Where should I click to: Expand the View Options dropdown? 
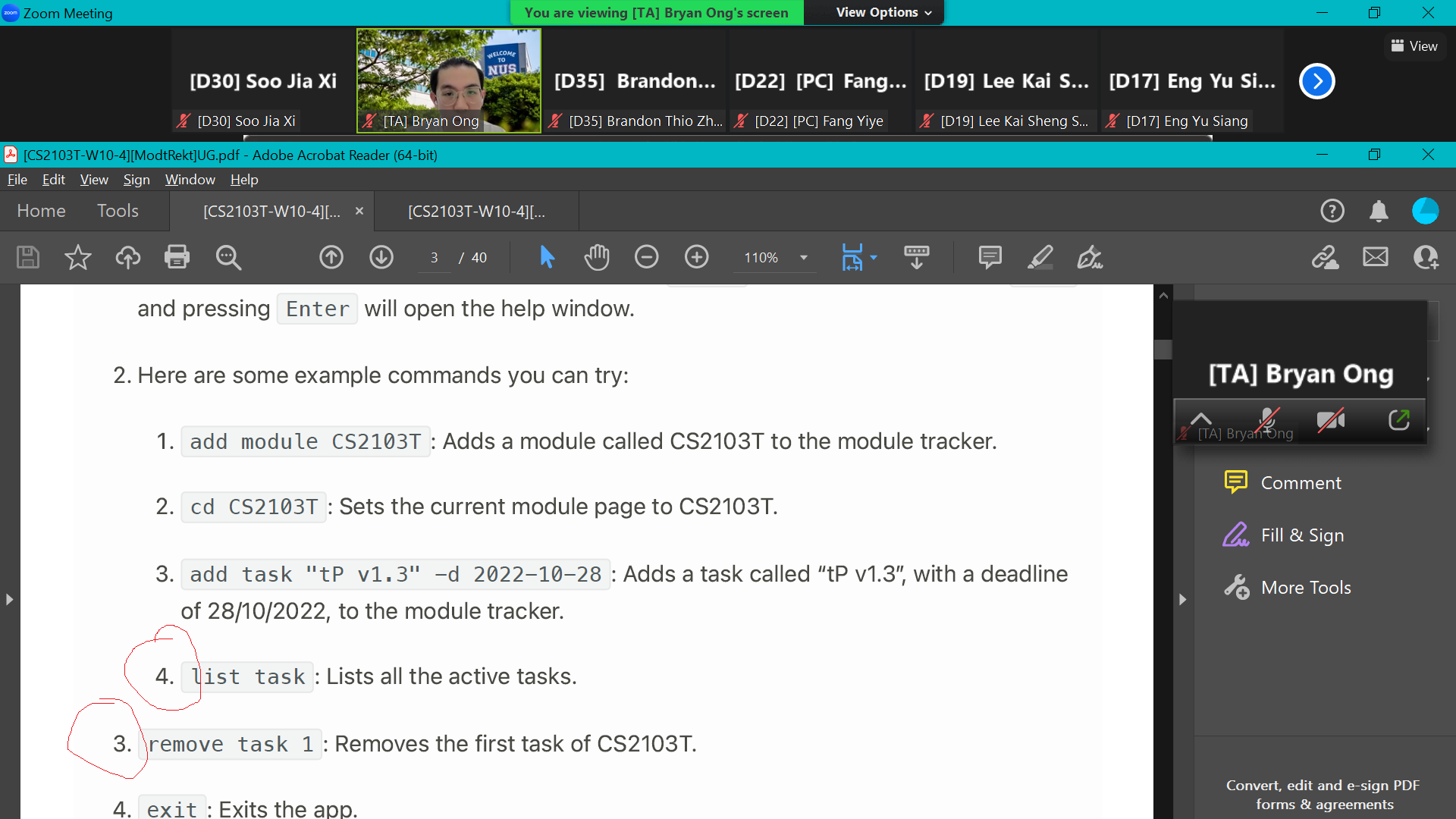pos(883,12)
